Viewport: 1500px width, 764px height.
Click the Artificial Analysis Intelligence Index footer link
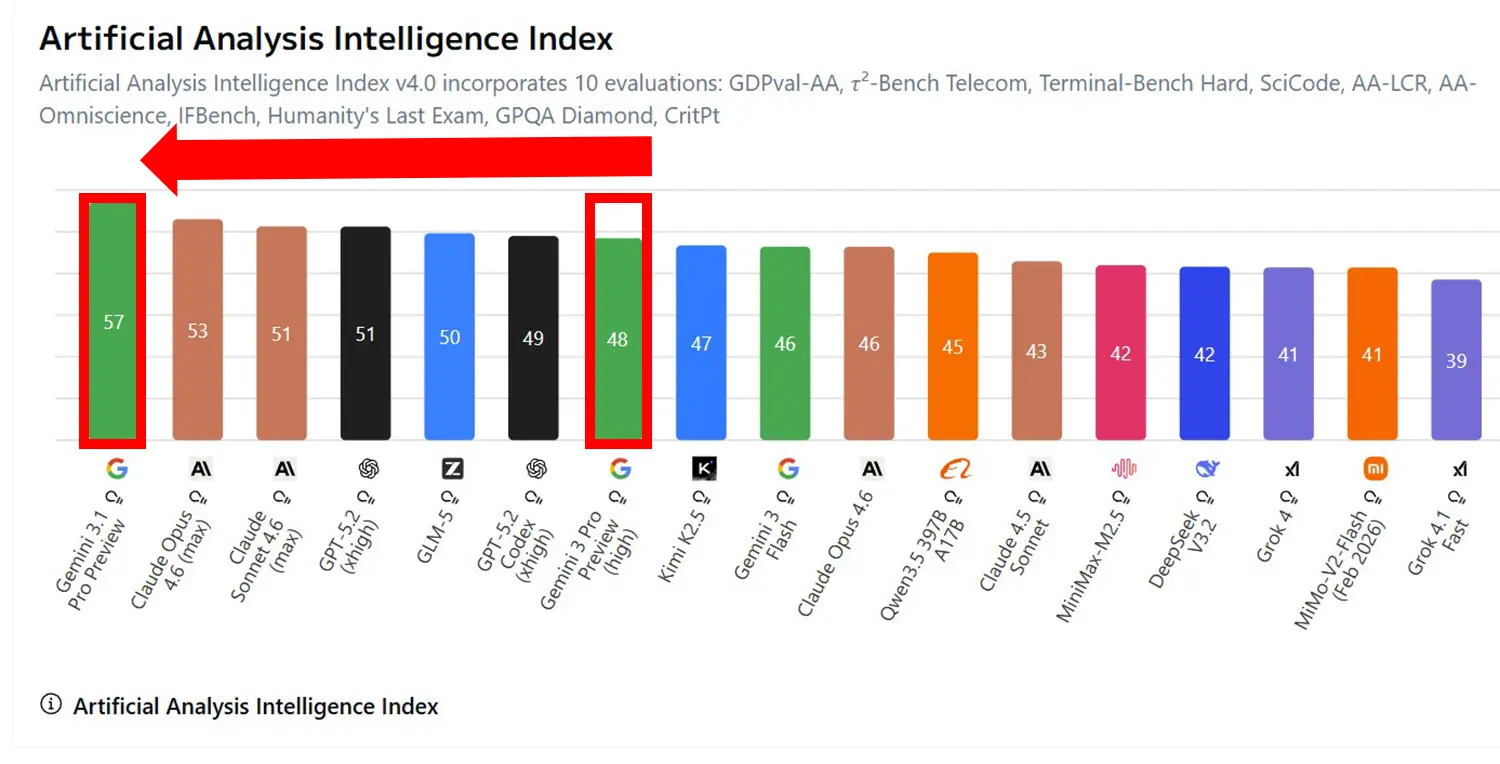point(256,706)
